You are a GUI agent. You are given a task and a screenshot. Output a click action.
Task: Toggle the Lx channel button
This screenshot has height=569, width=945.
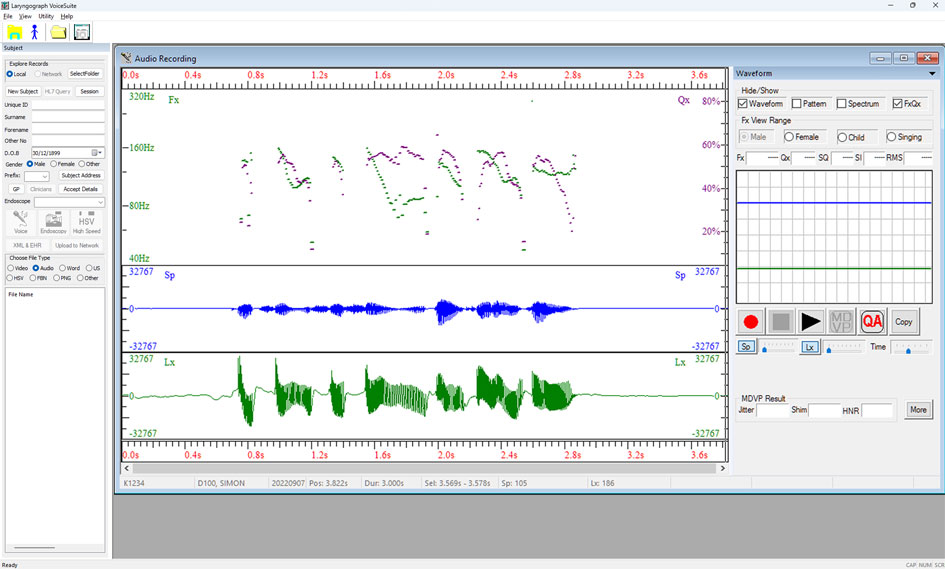pos(810,347)
